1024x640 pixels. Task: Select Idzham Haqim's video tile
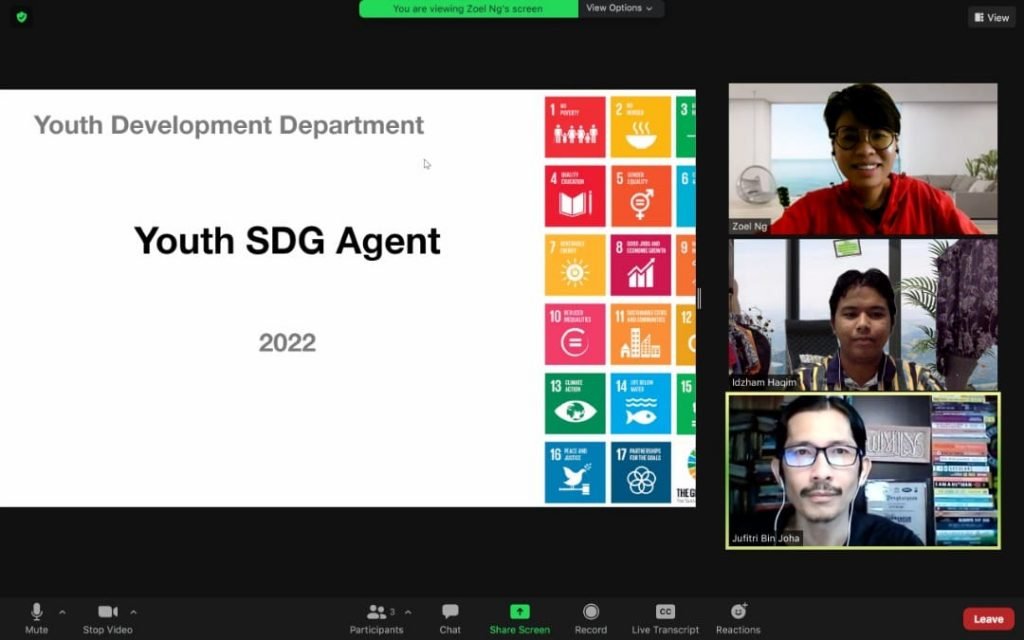coord(862,314)
